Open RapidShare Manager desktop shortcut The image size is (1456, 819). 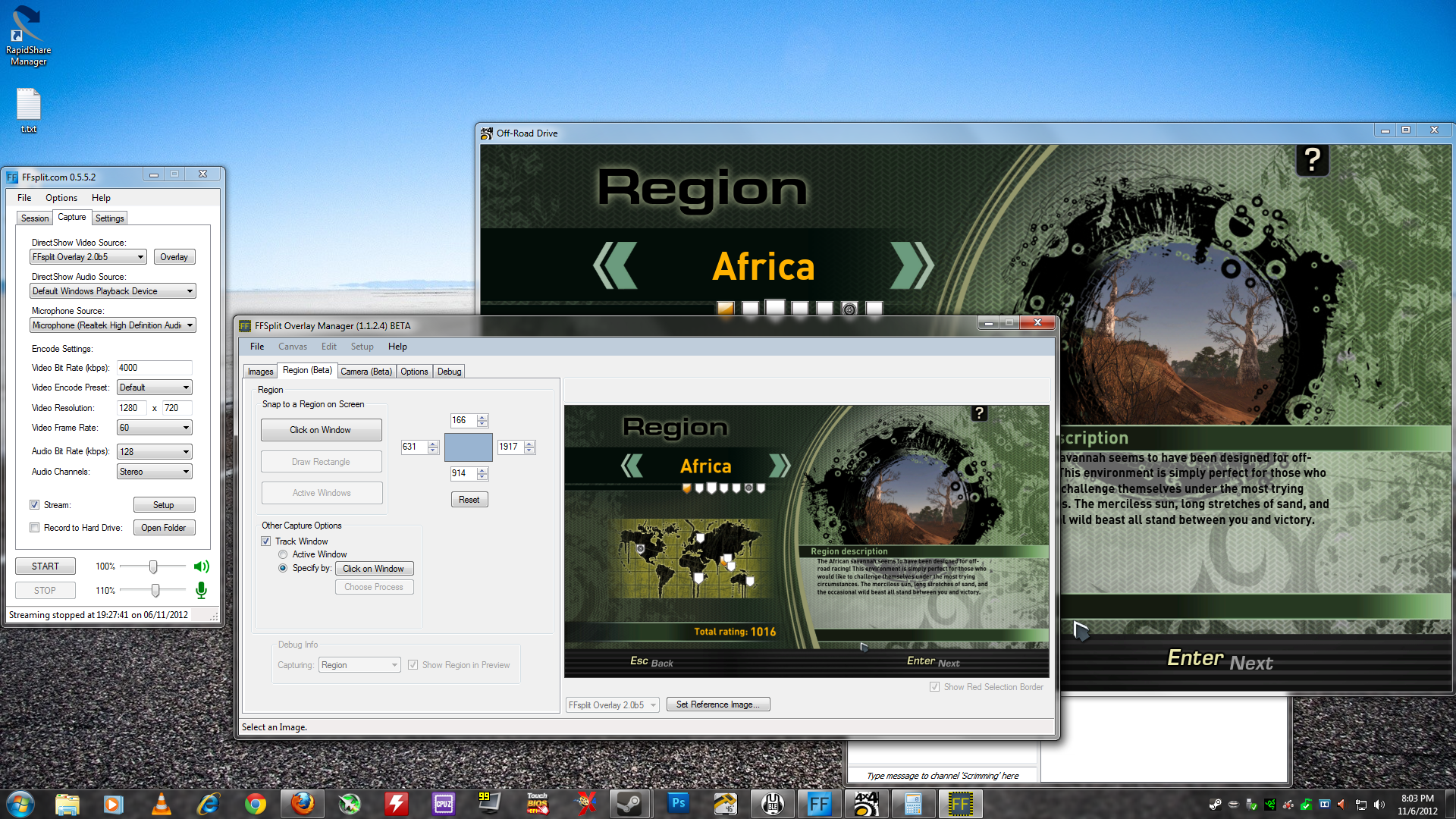pos(28,36)
